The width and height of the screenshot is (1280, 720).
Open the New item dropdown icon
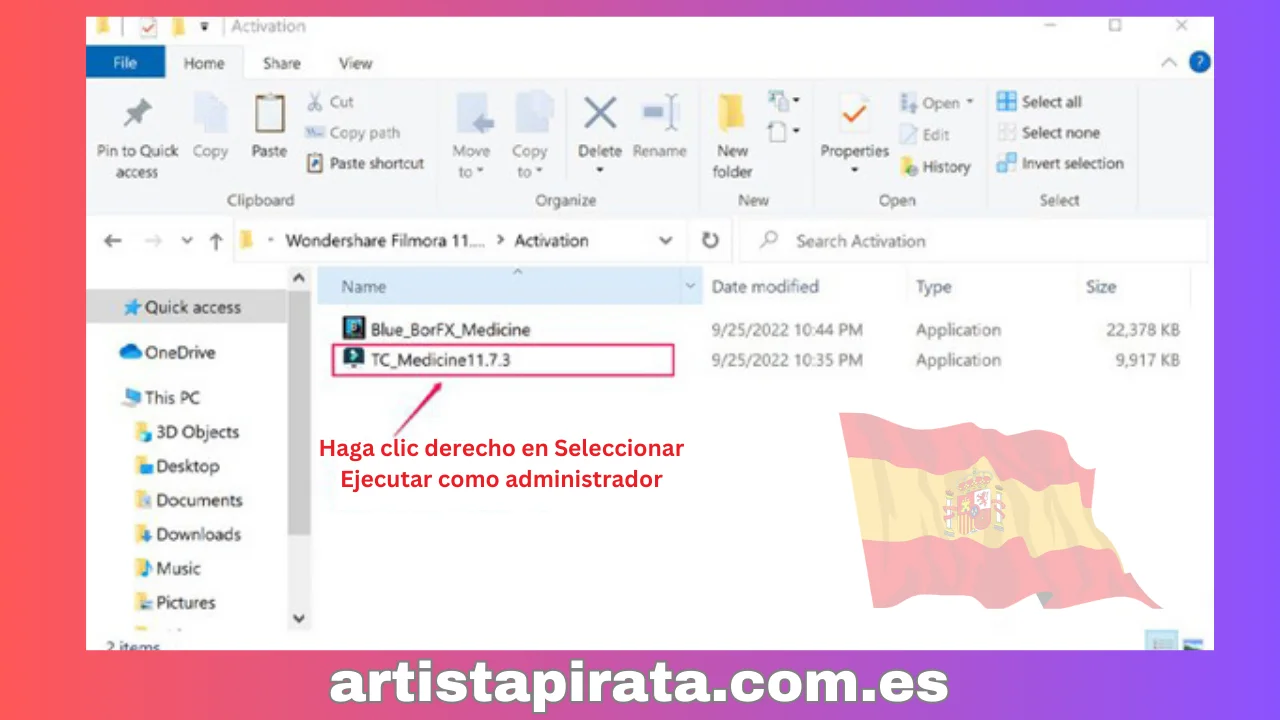[x=784, y=100]
